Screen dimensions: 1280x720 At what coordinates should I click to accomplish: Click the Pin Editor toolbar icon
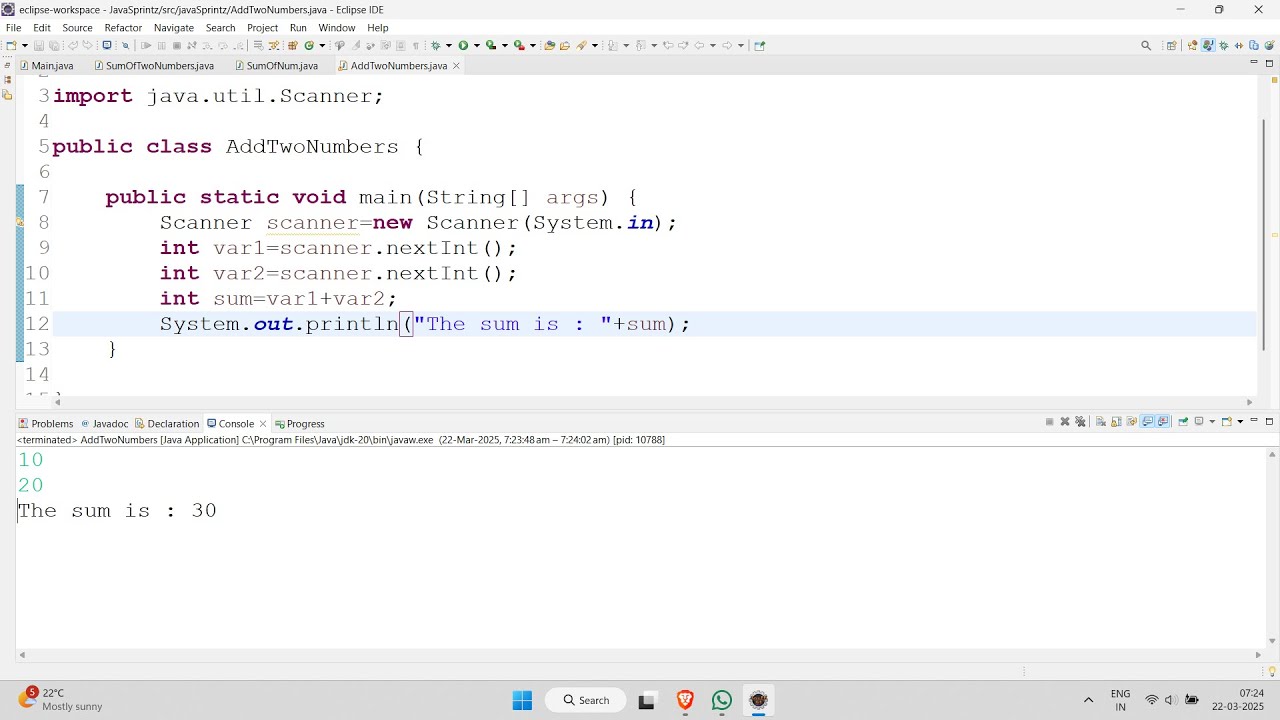(759, 45)
